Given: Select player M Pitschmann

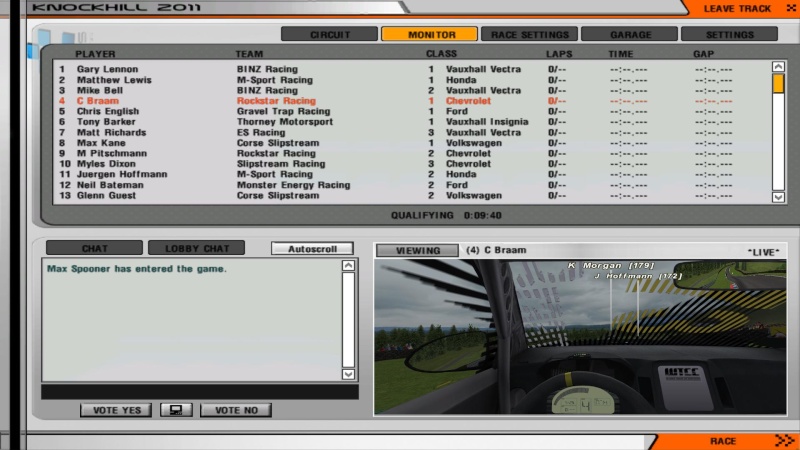Looking at the screenshot, I should point(112,153).
